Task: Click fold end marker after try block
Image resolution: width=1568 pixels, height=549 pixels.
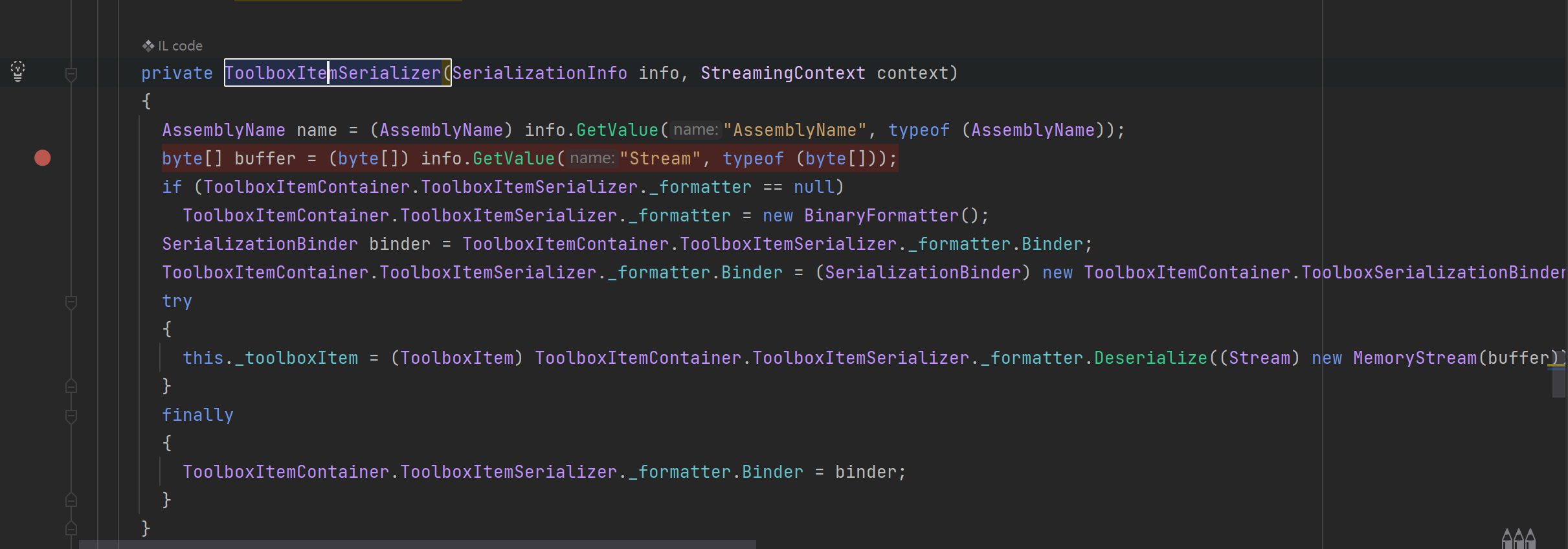Action: pos(71,386)
